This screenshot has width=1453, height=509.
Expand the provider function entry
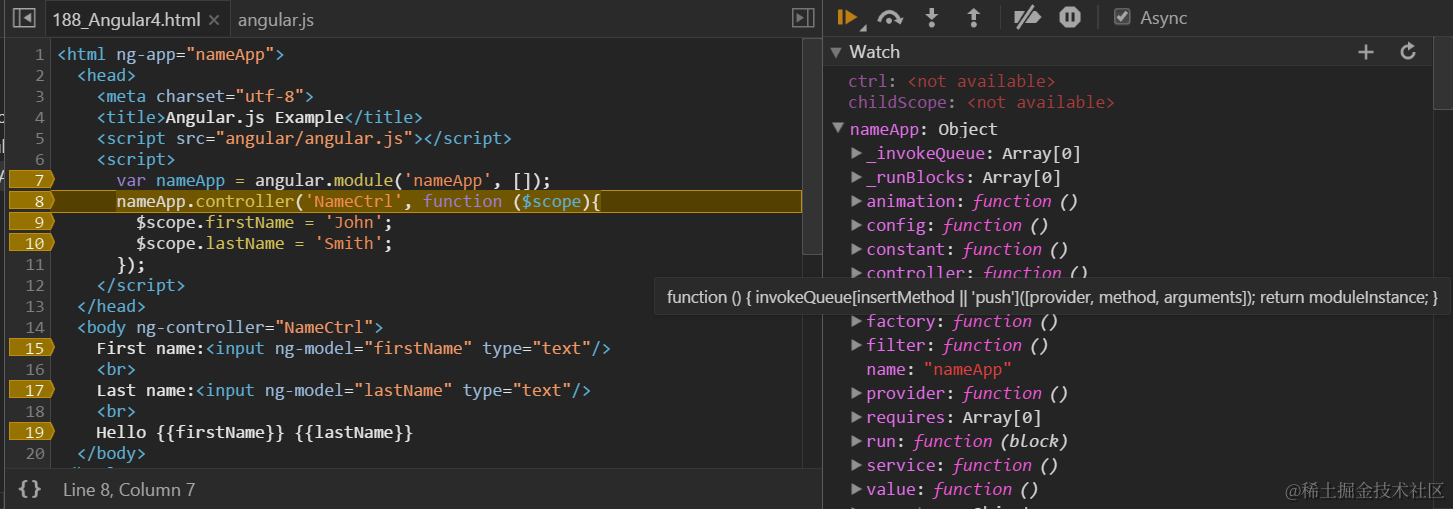(x=856, y=393)
